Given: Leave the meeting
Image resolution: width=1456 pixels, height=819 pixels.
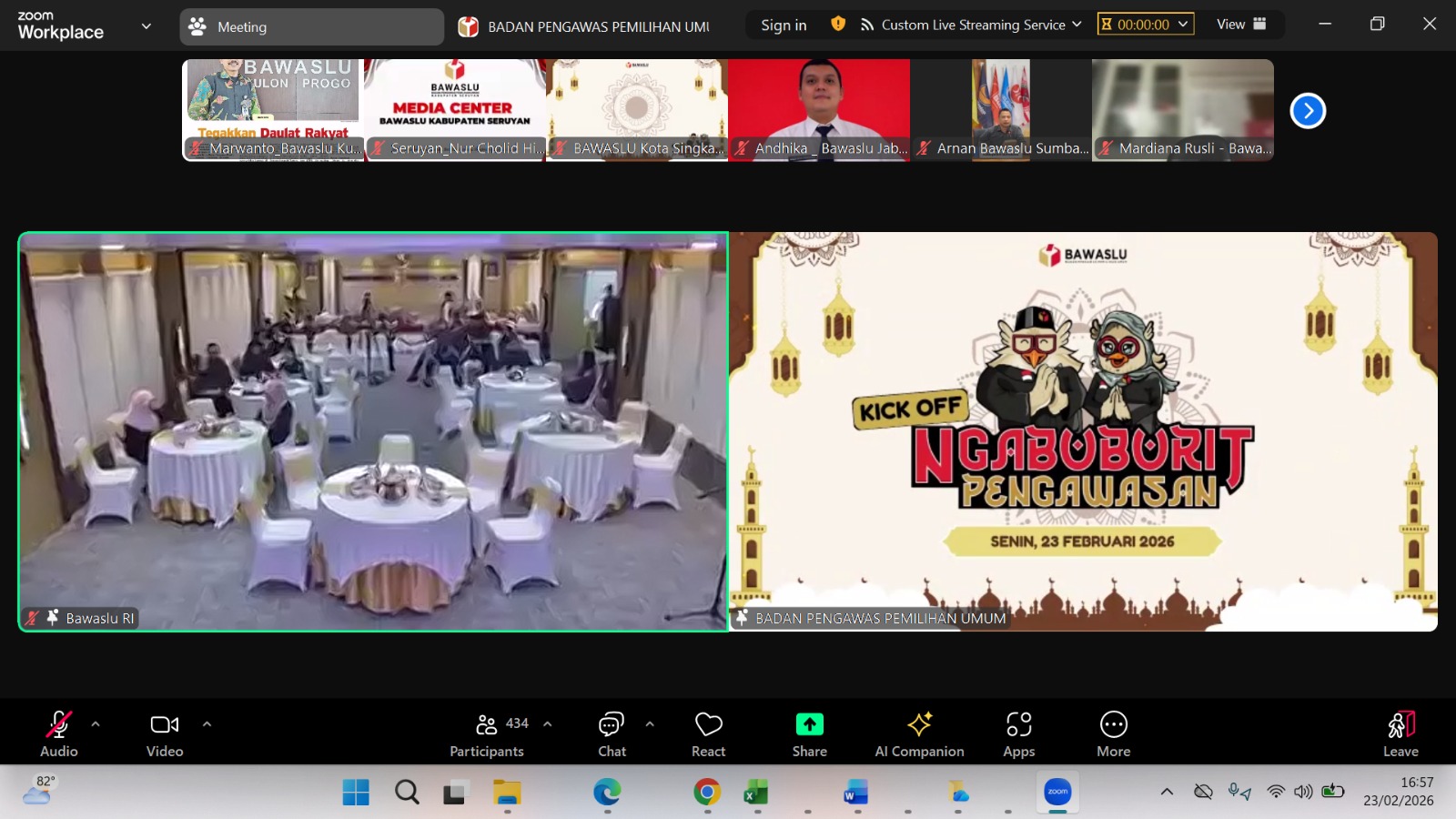Looking at the screenshot, I should [x=1401, y=733].
